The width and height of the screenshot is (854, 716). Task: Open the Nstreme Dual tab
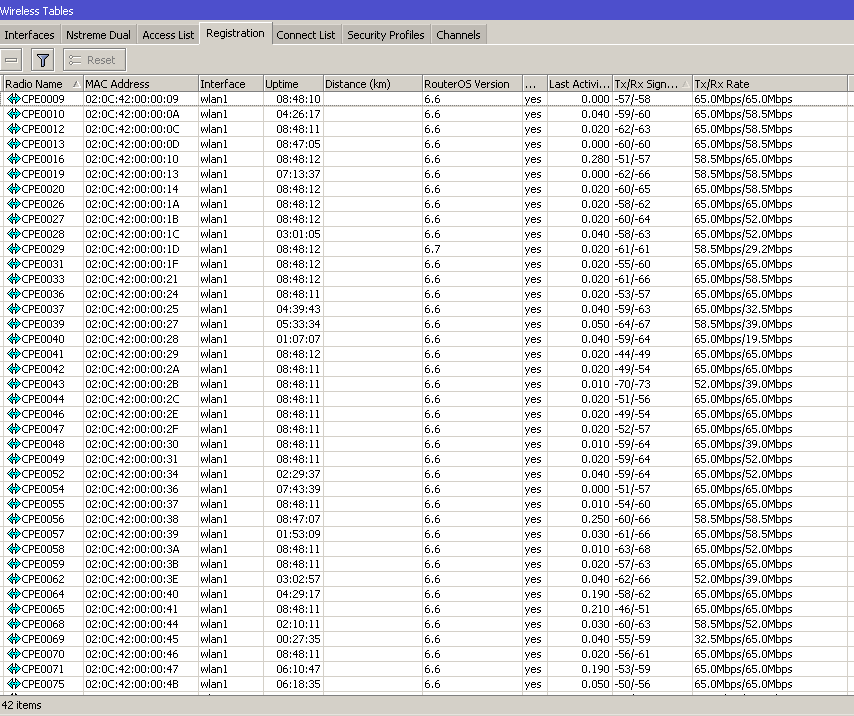tap(97, 34)
